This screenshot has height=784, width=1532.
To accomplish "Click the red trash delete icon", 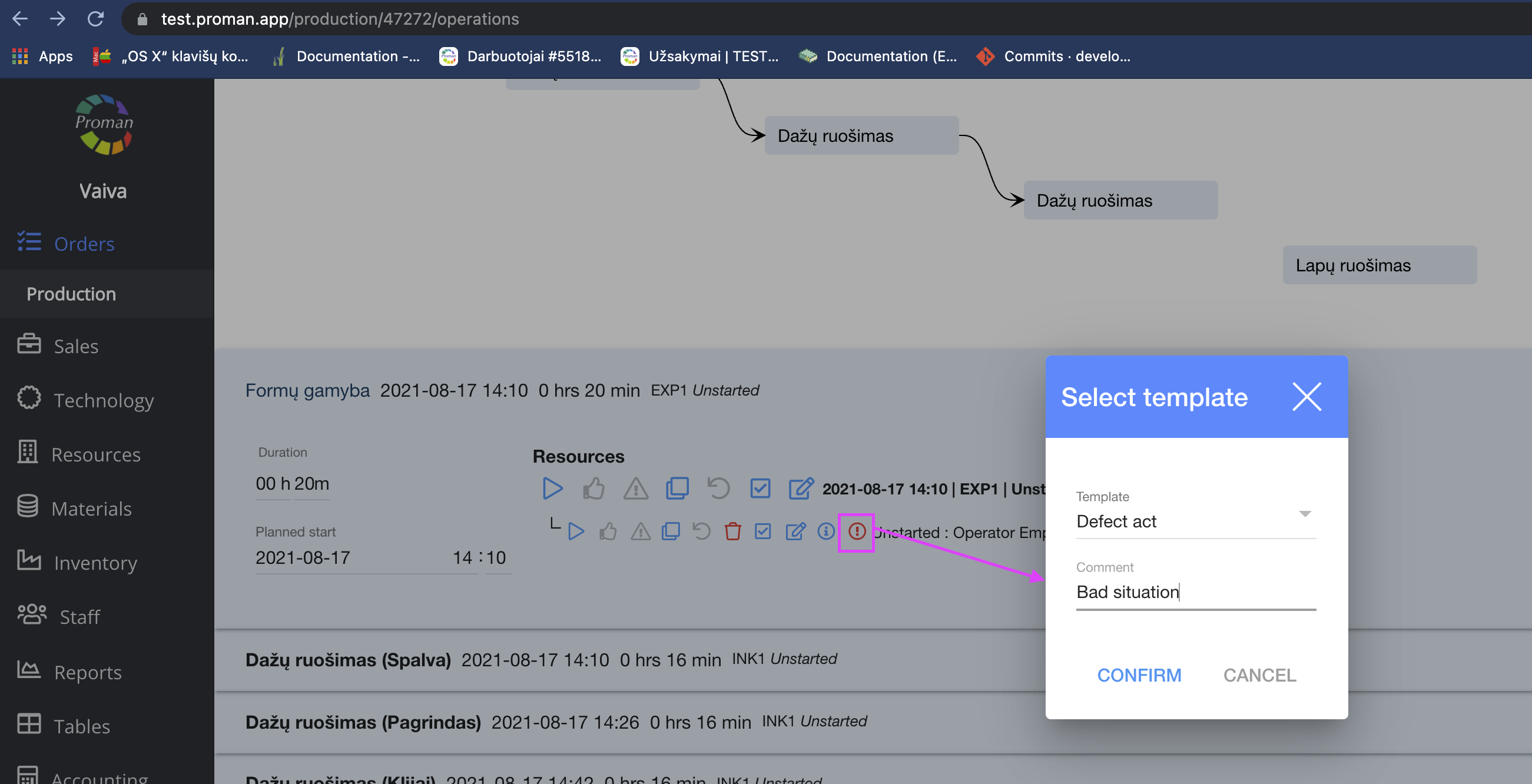I will (732, 531).
